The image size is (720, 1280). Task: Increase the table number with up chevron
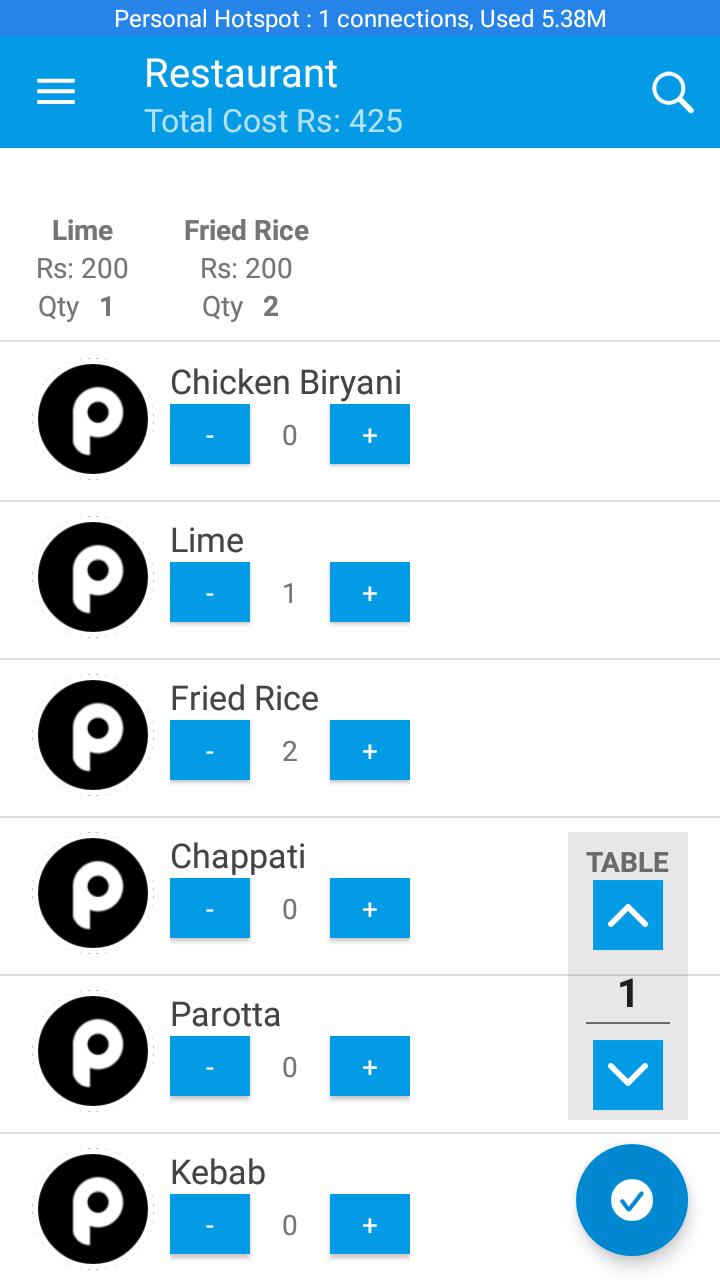628,915
